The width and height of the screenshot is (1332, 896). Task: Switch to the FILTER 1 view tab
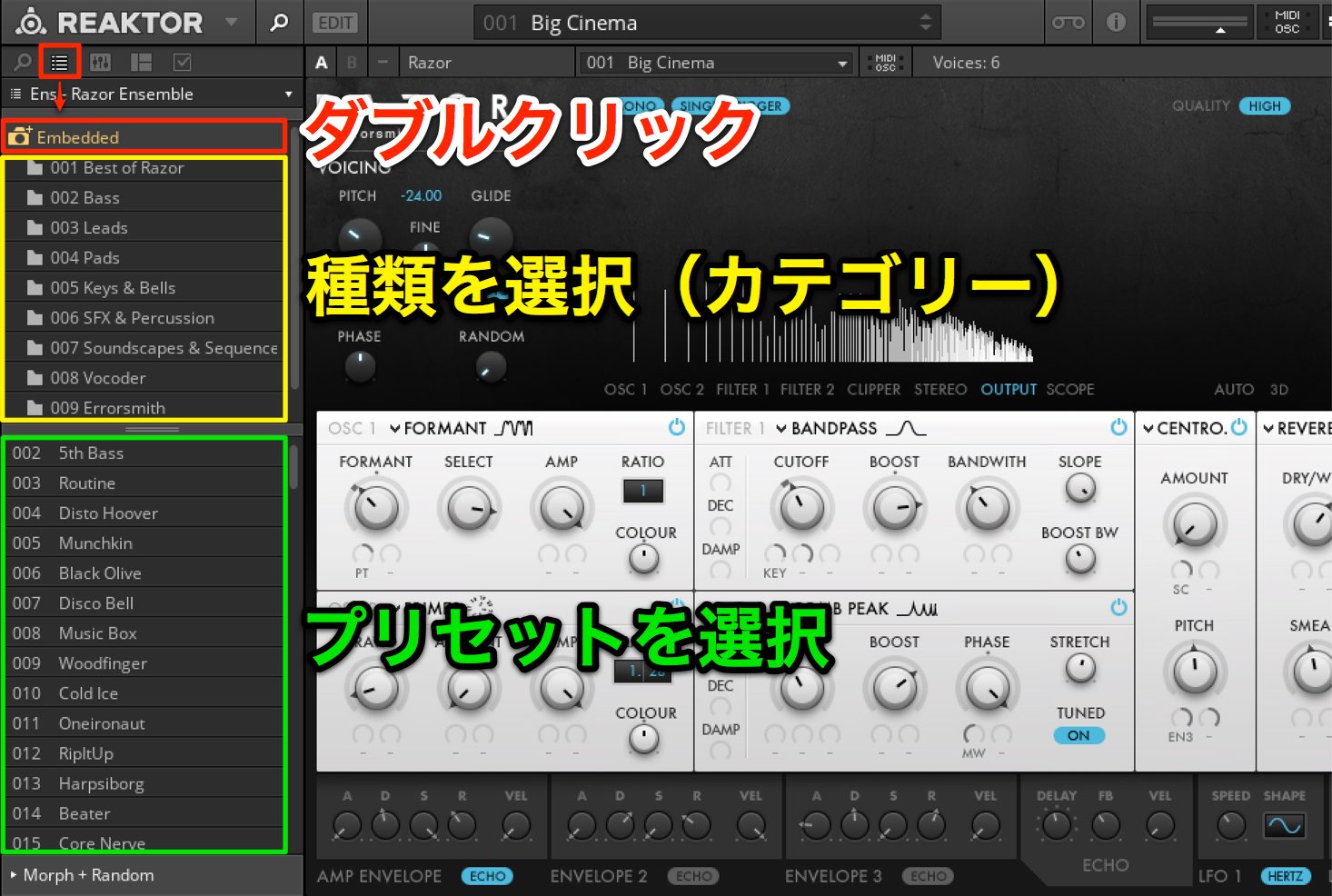click(x=742, y=389)
